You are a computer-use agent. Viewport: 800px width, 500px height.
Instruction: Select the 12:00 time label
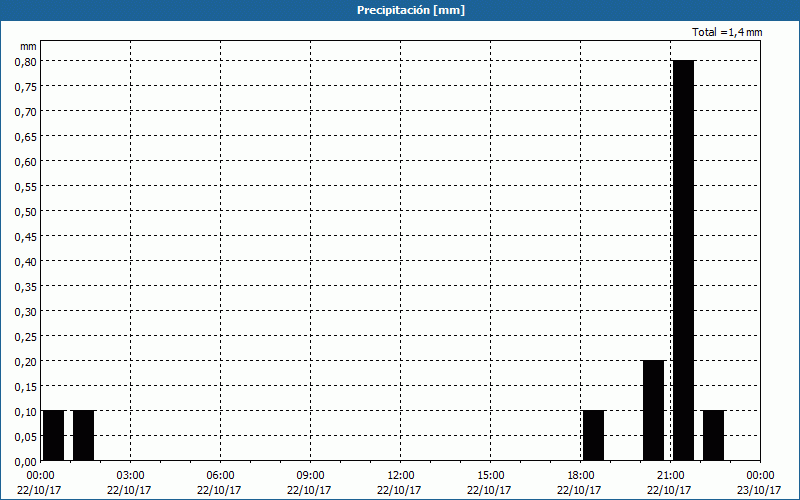click(x=401, y=476)
